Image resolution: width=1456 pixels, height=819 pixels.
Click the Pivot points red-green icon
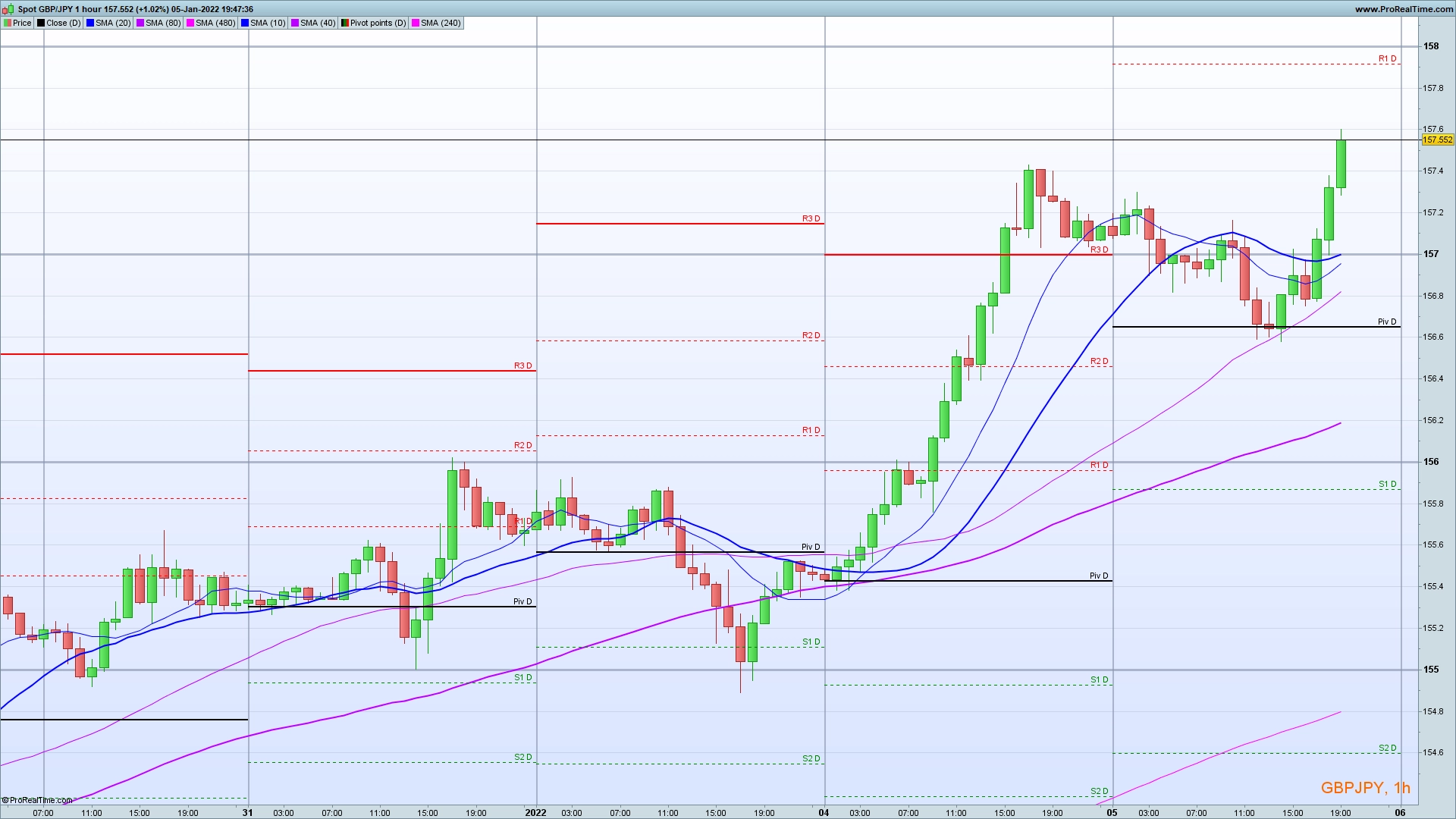(345, 23)
